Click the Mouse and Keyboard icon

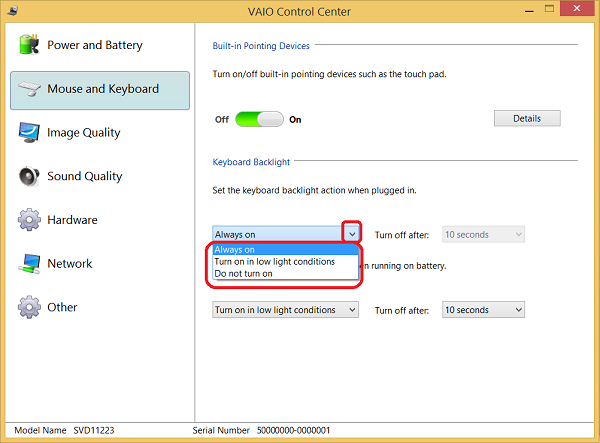pos(29,89)
